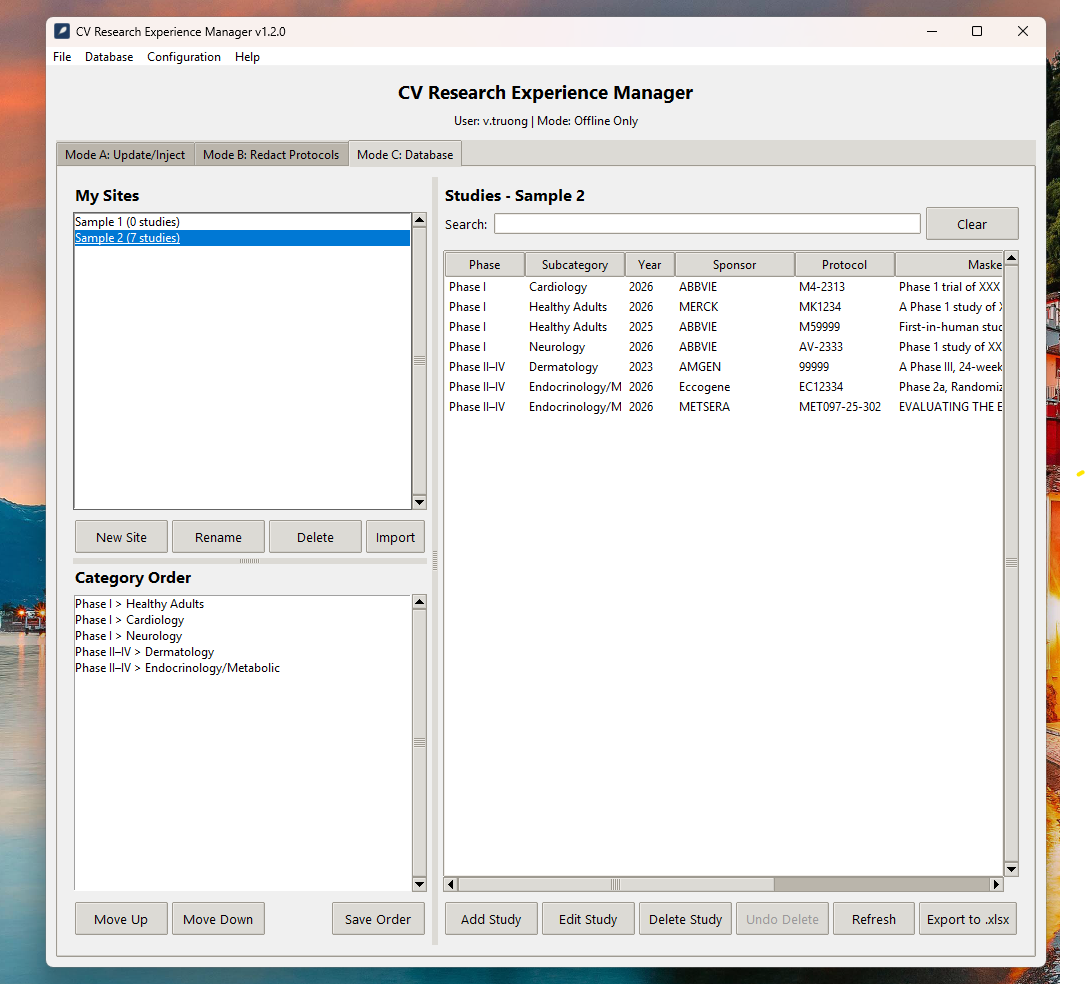Screen dimensions: 1086x984
Task: Click the studies table vertical scroll-down arrow
Action: [1011, 869]
